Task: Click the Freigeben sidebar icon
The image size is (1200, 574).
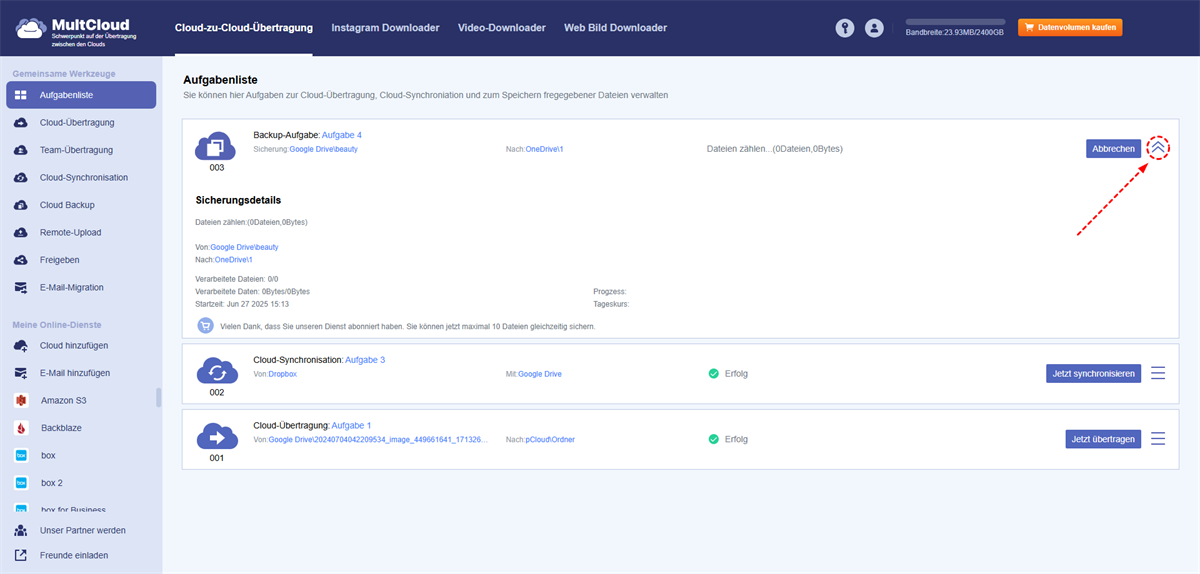Action: (x=21, y=260)
